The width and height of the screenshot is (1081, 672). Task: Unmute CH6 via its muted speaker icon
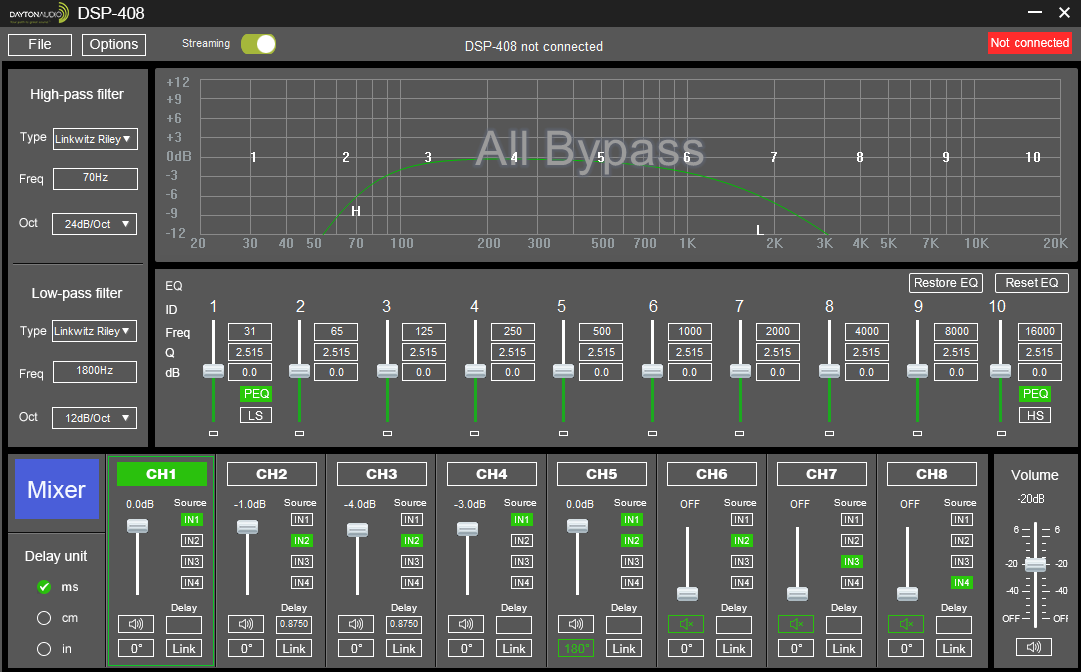[686, 624]
